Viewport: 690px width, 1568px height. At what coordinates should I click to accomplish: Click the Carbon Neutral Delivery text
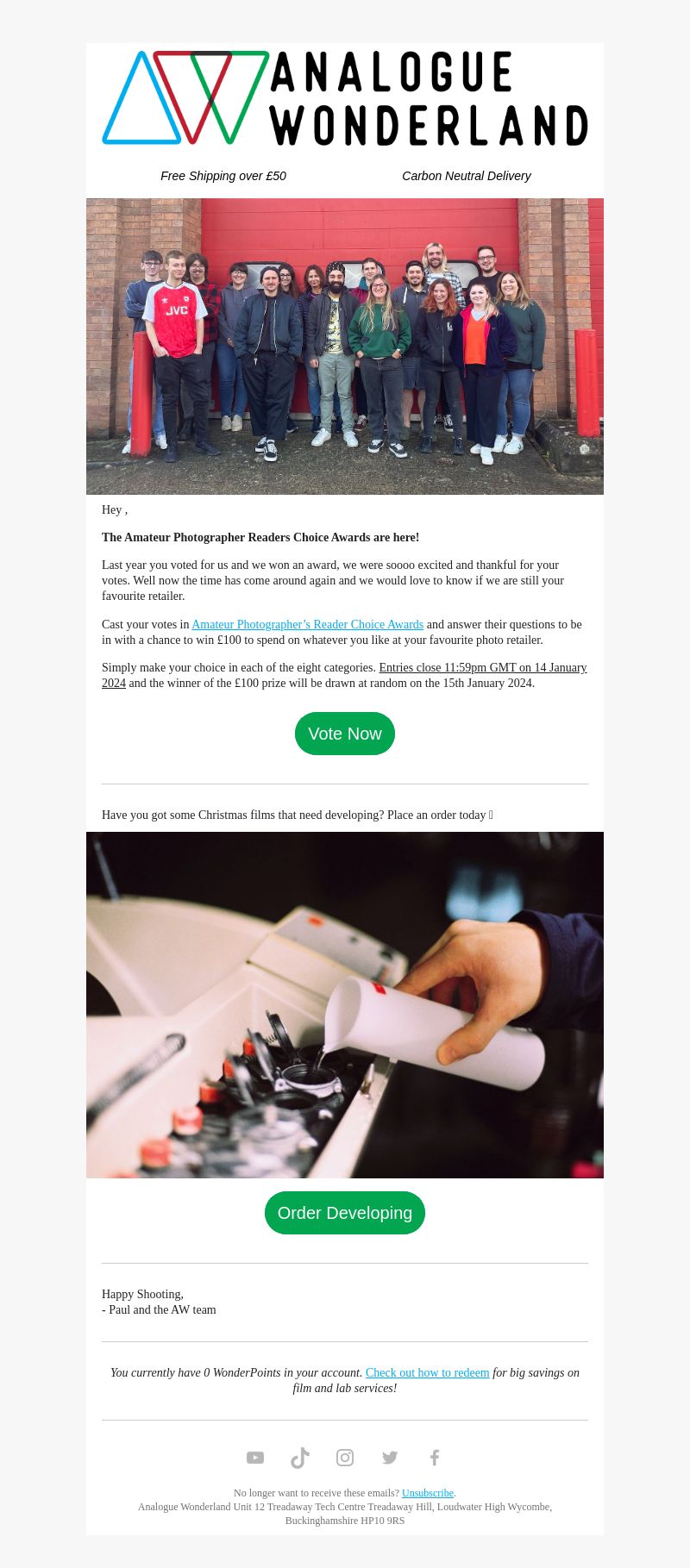click(467, 176)
